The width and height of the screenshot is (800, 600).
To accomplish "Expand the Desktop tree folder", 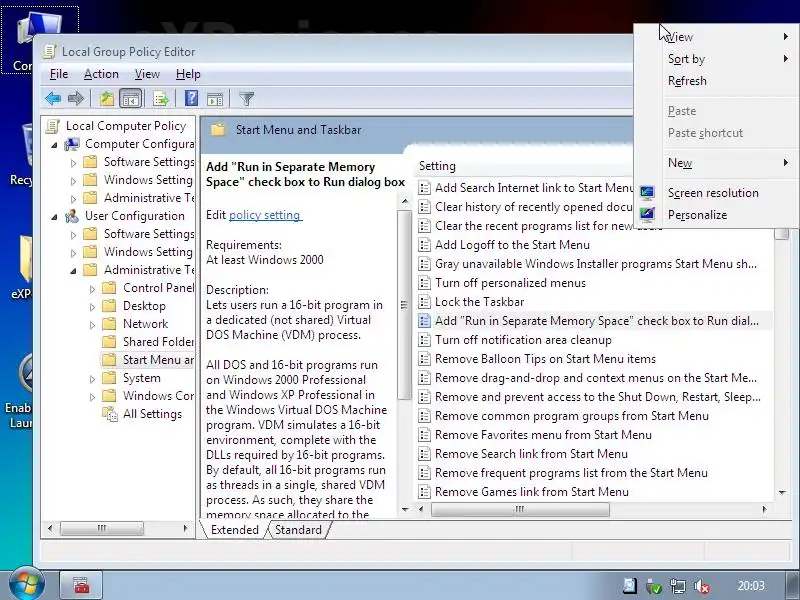I will click(x=92, y=307).
